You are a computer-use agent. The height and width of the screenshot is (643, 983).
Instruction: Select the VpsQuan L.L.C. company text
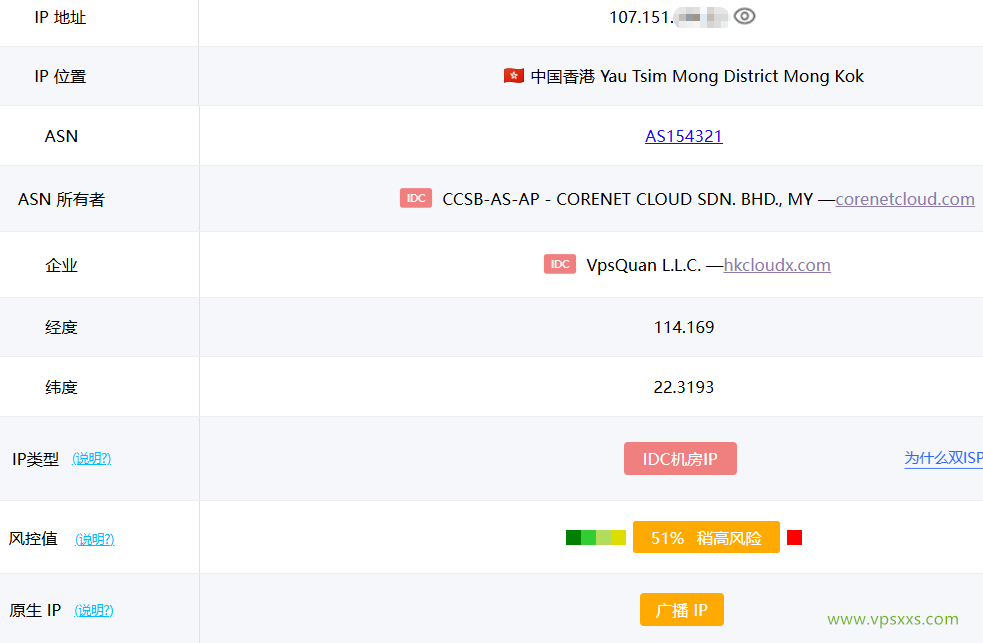[644, 265]
